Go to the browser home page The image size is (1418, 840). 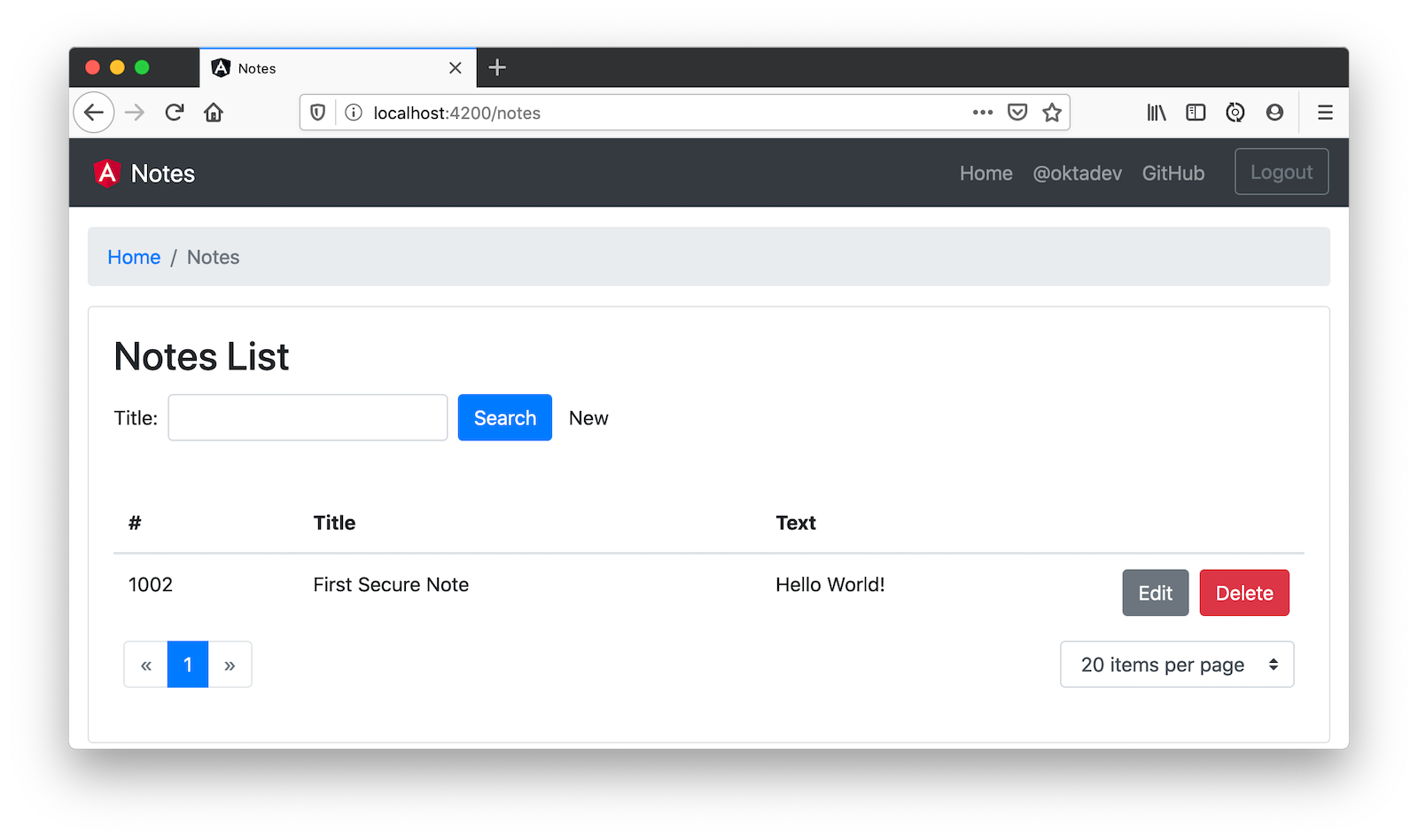pos(214,113)
